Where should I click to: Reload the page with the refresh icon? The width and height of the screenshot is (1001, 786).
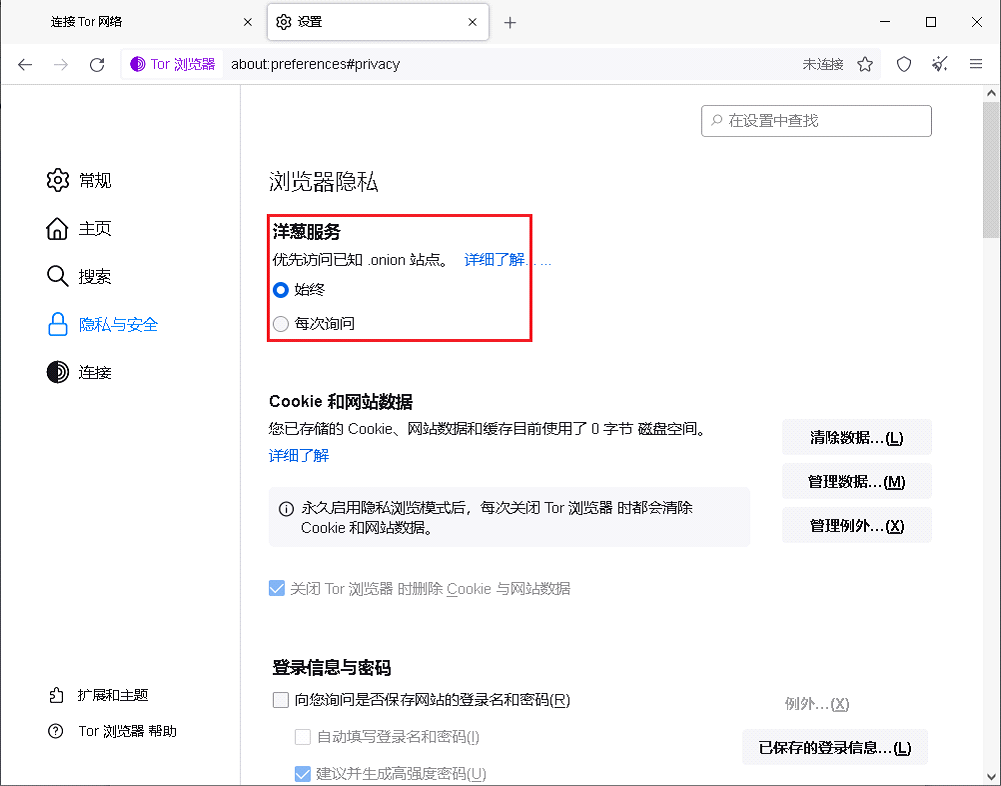(97, 64)
